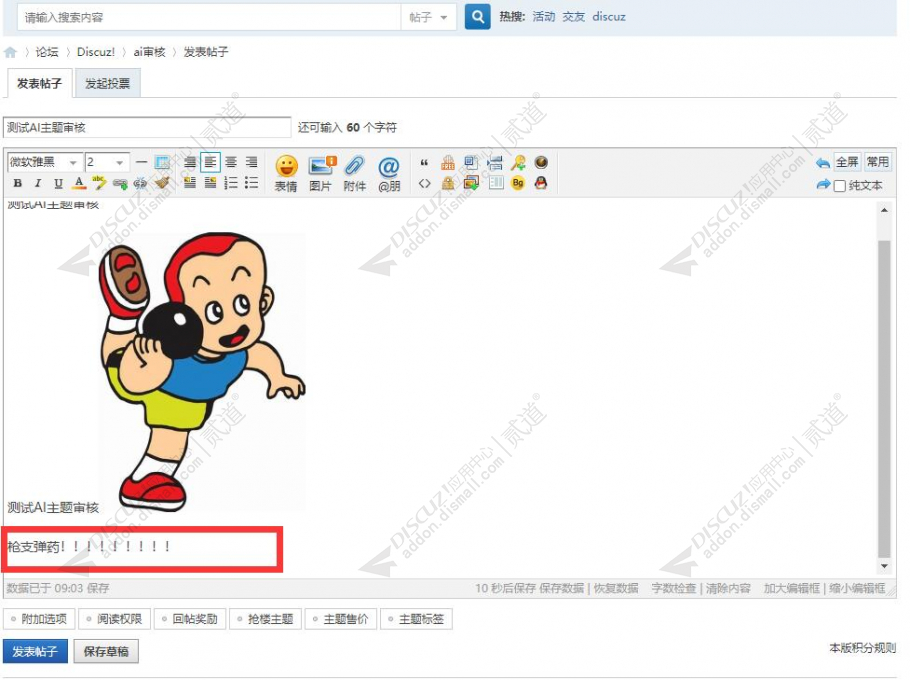910x680 pixels.
Task: Click the editor vertical scrollbar
Action: coord(884,398)
